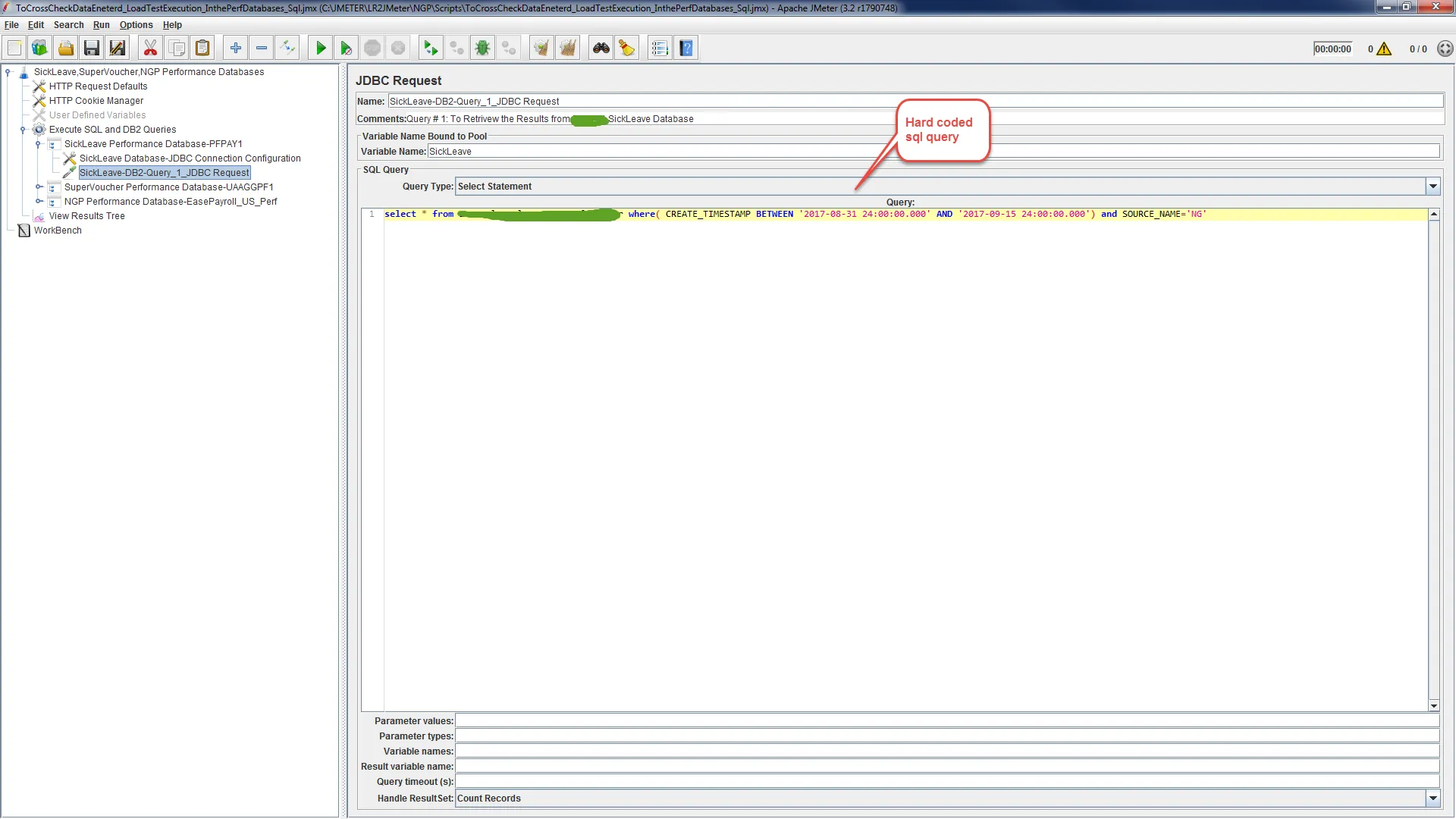1456x819 pixels.
Task: Click the Start no pauses icon
Action: click(x=346, y=49)
